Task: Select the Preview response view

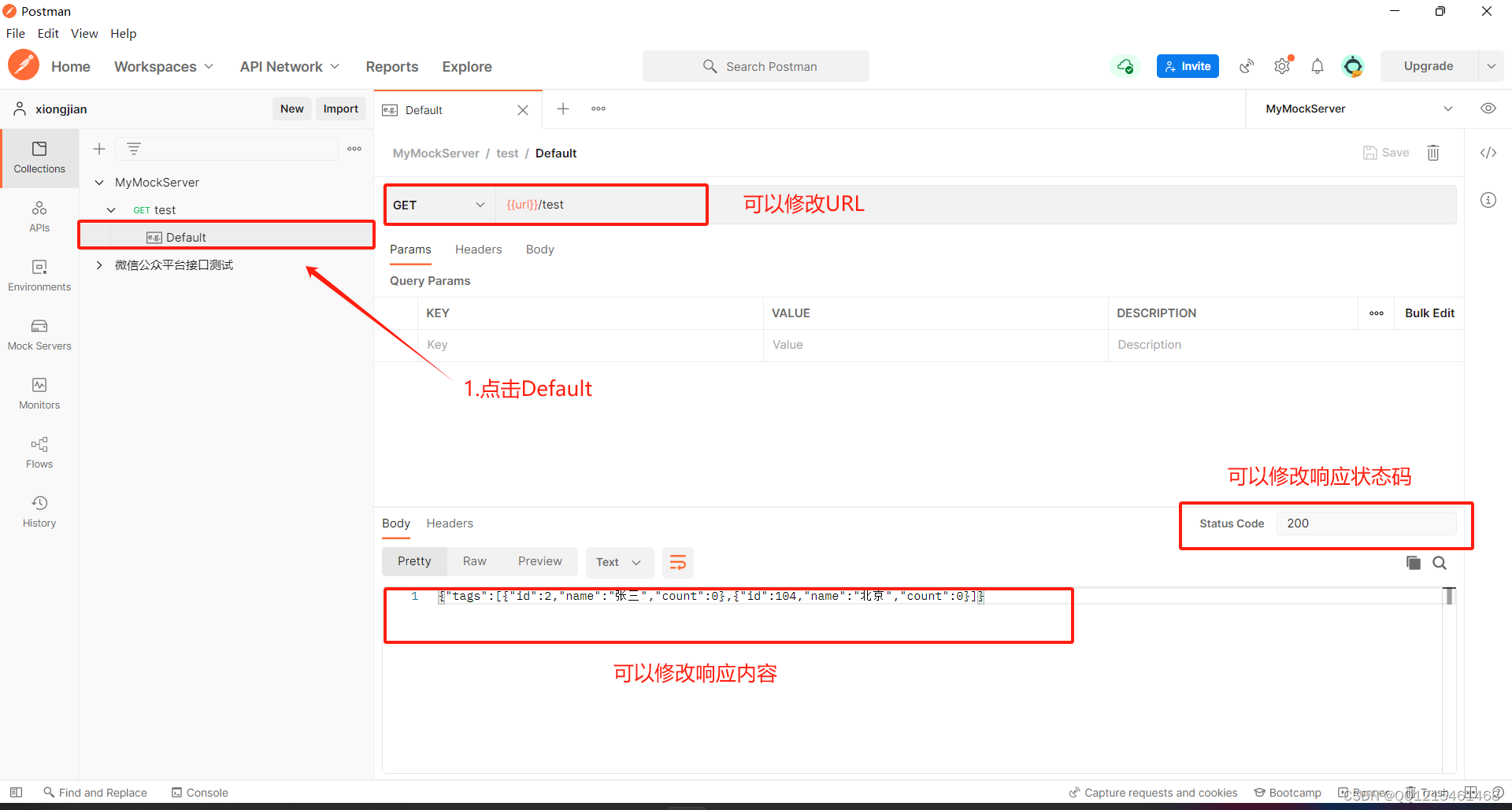Action: [540, 561]
